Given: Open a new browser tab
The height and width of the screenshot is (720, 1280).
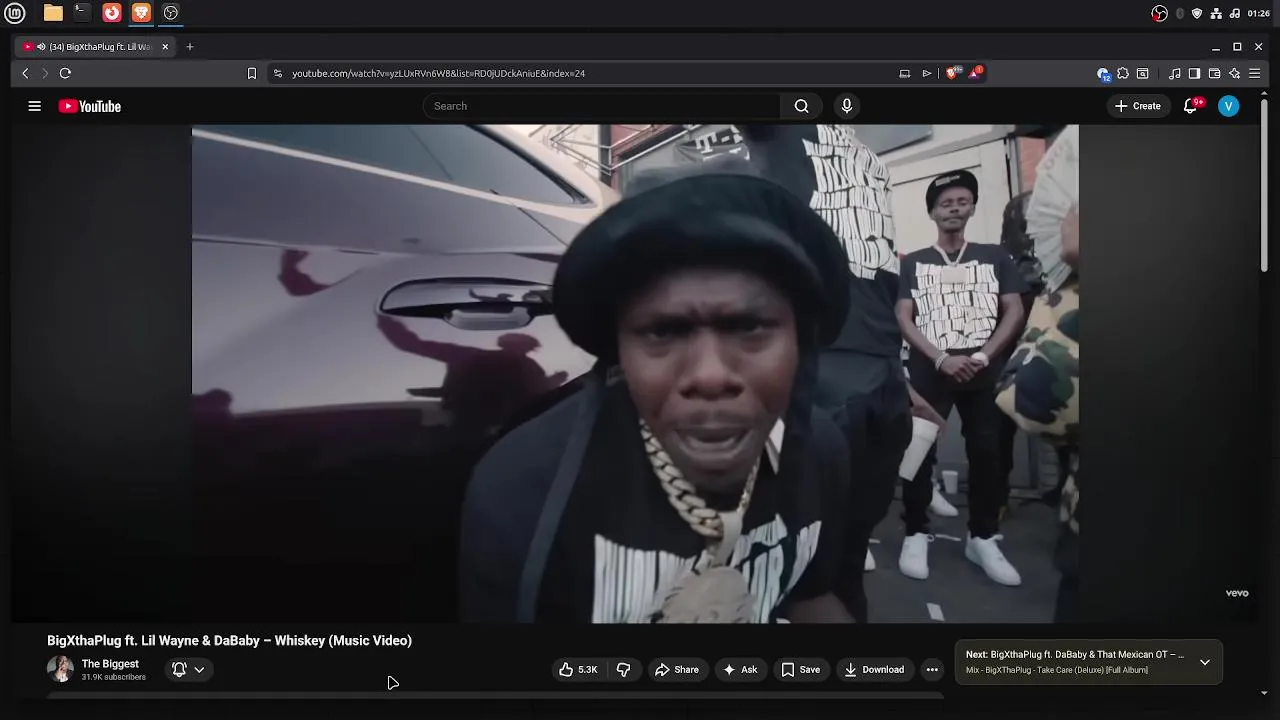Looking at the screenshot, I should (x=189, y=46).
